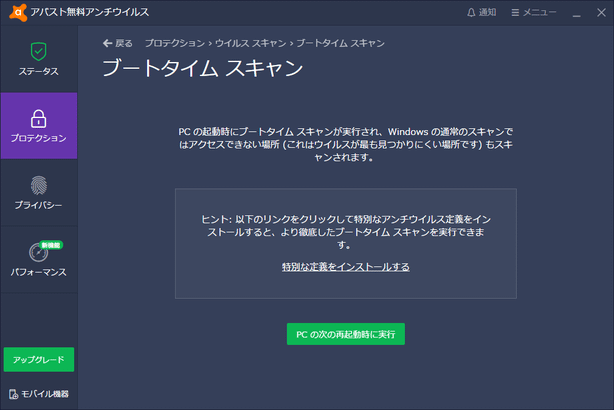Image resolution: width=614 pixels, height=410 pixels.
Task: Click the 新機能 badge on パフォーマンス
Action: point(51,245)
